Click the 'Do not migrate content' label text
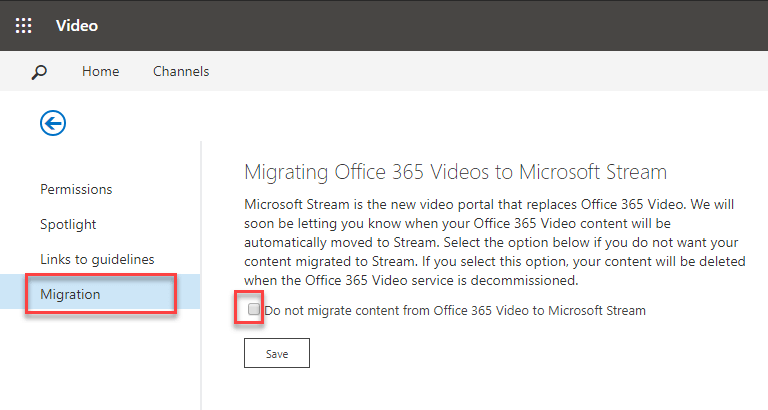Screen dimensions: 768x410 click(x=455, y=311)
